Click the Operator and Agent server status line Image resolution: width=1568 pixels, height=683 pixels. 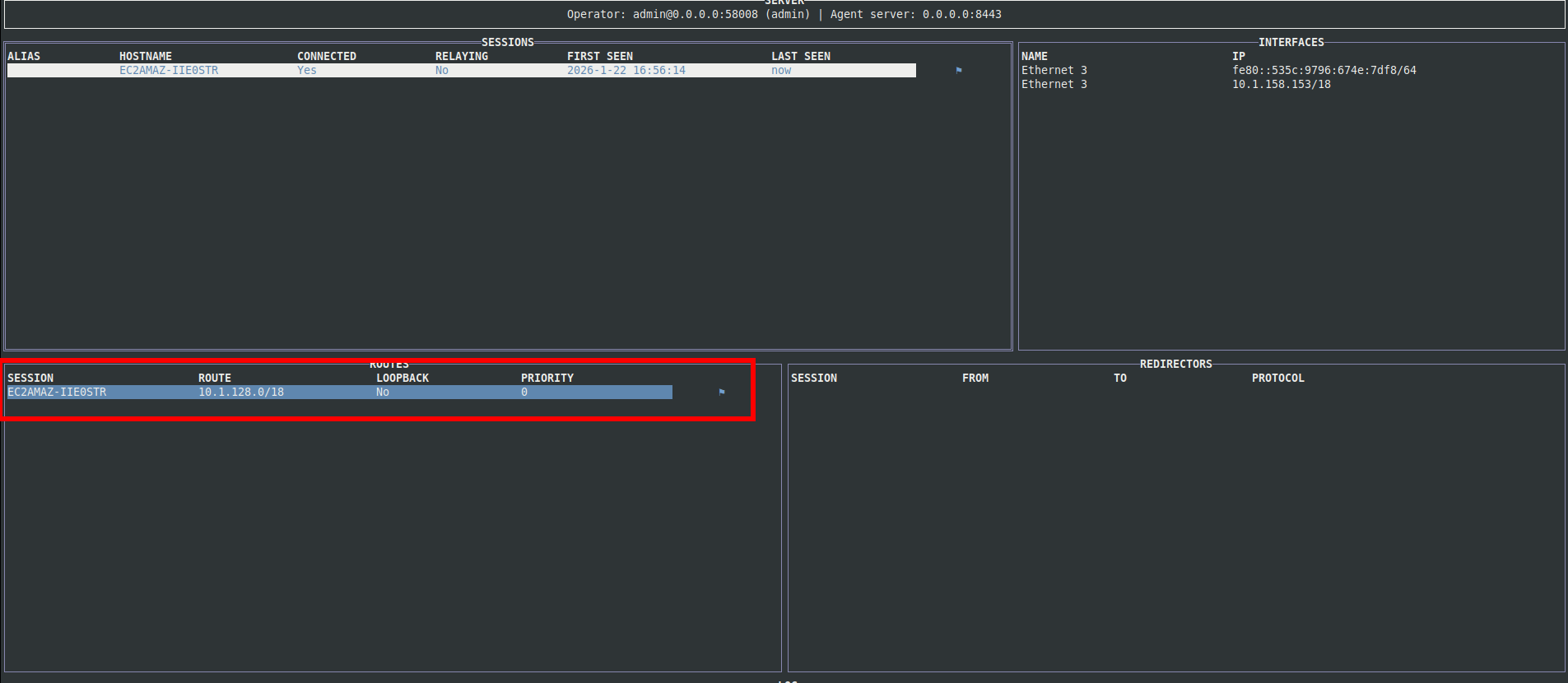[x=784, y=15]
